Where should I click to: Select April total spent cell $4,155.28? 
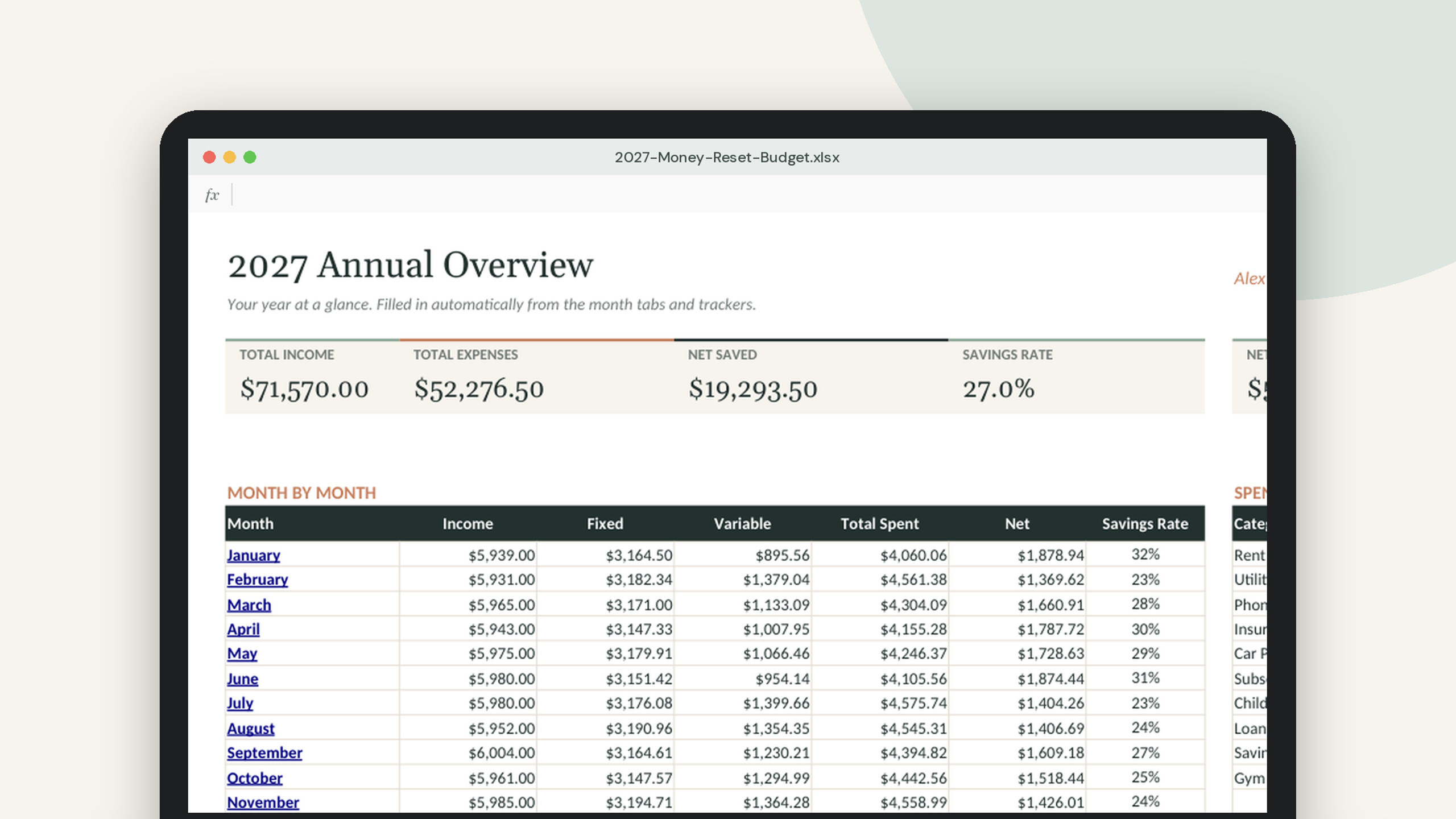click(880, 629)
